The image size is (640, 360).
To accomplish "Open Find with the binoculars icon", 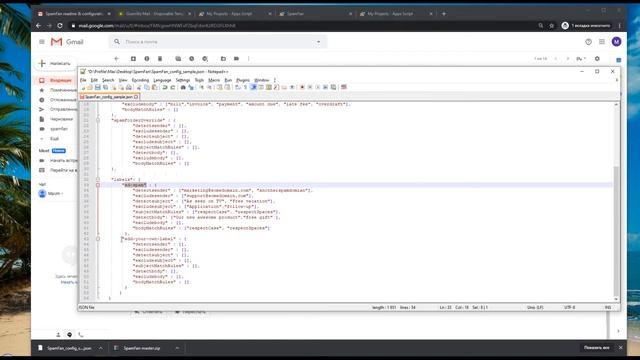I will [x=183, y=87].
